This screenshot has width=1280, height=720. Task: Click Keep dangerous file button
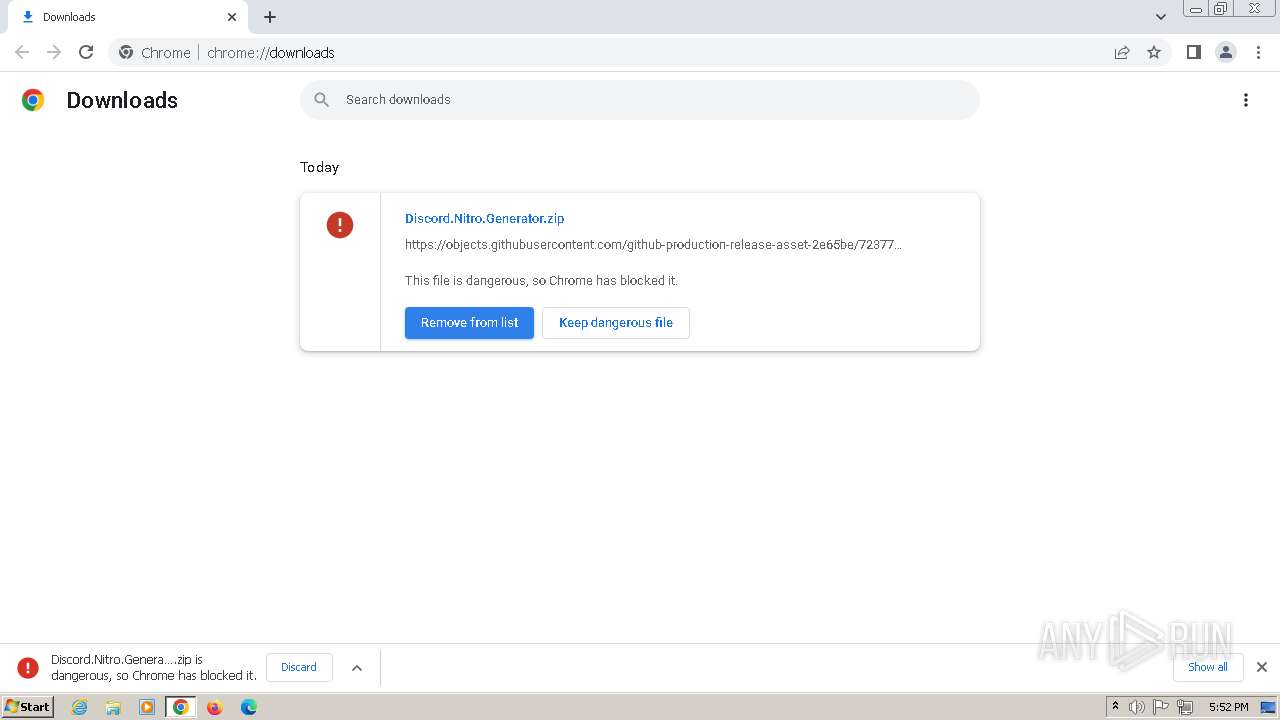point(616,323)
